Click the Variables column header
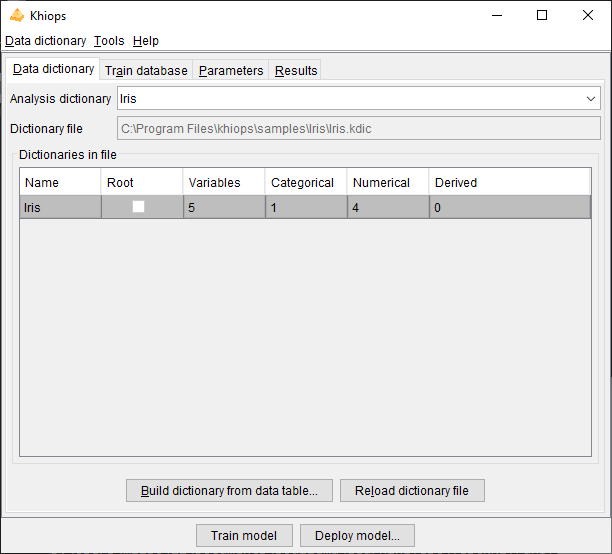 click(224, 183)
